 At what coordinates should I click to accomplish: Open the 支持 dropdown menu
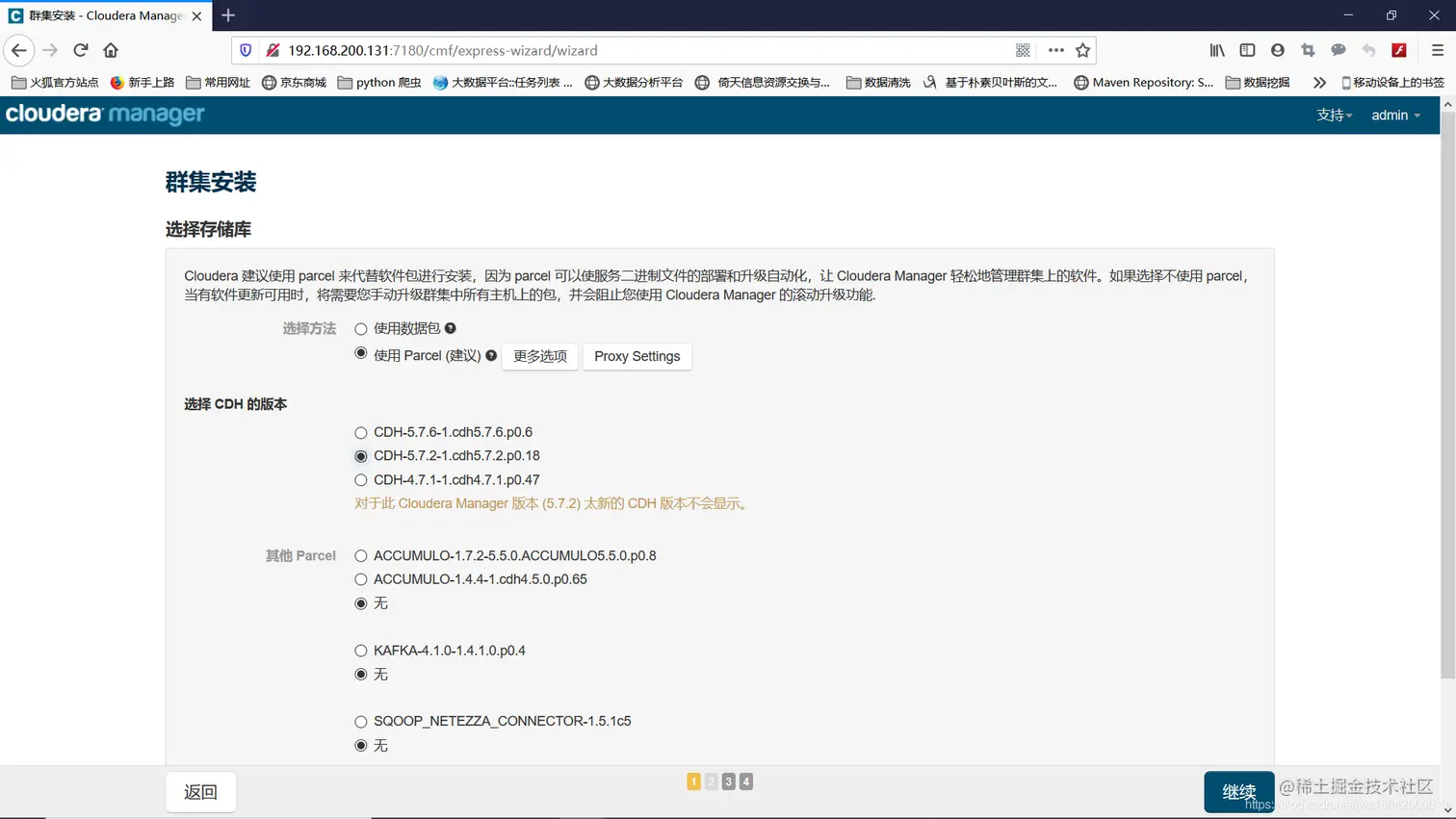point(1334,115)
